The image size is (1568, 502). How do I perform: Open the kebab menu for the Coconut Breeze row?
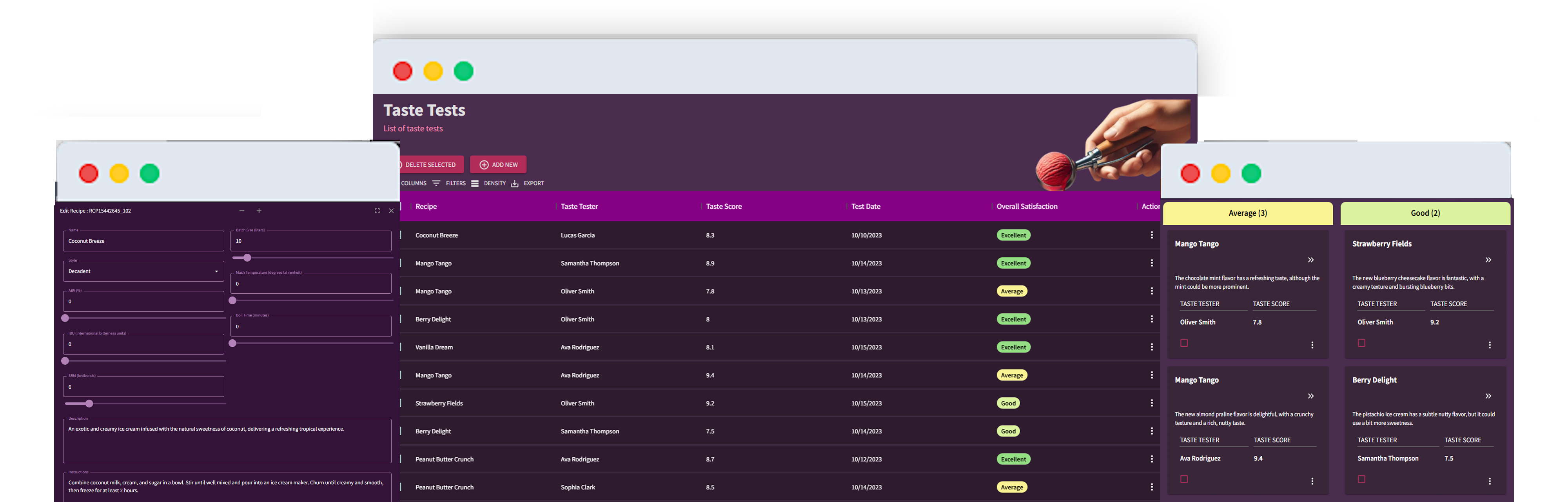point(1152,235)
